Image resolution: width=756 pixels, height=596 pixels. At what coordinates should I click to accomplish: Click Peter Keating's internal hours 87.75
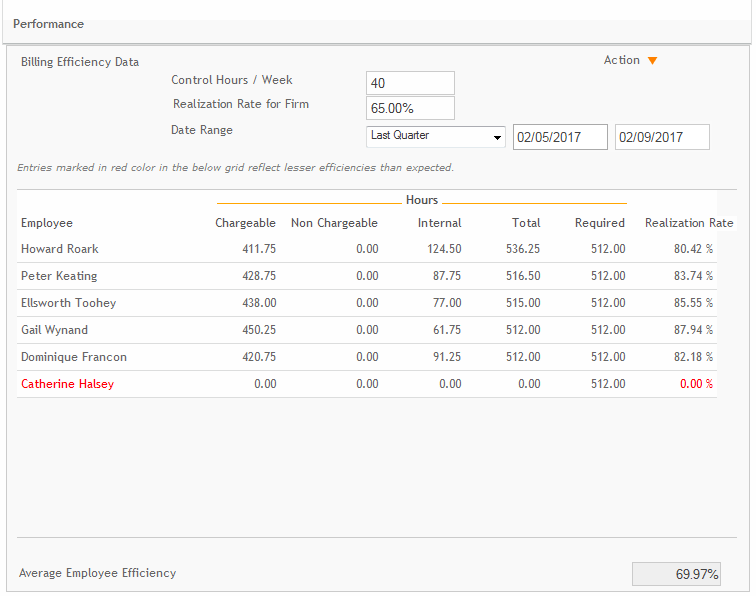[x=447, y=276]
